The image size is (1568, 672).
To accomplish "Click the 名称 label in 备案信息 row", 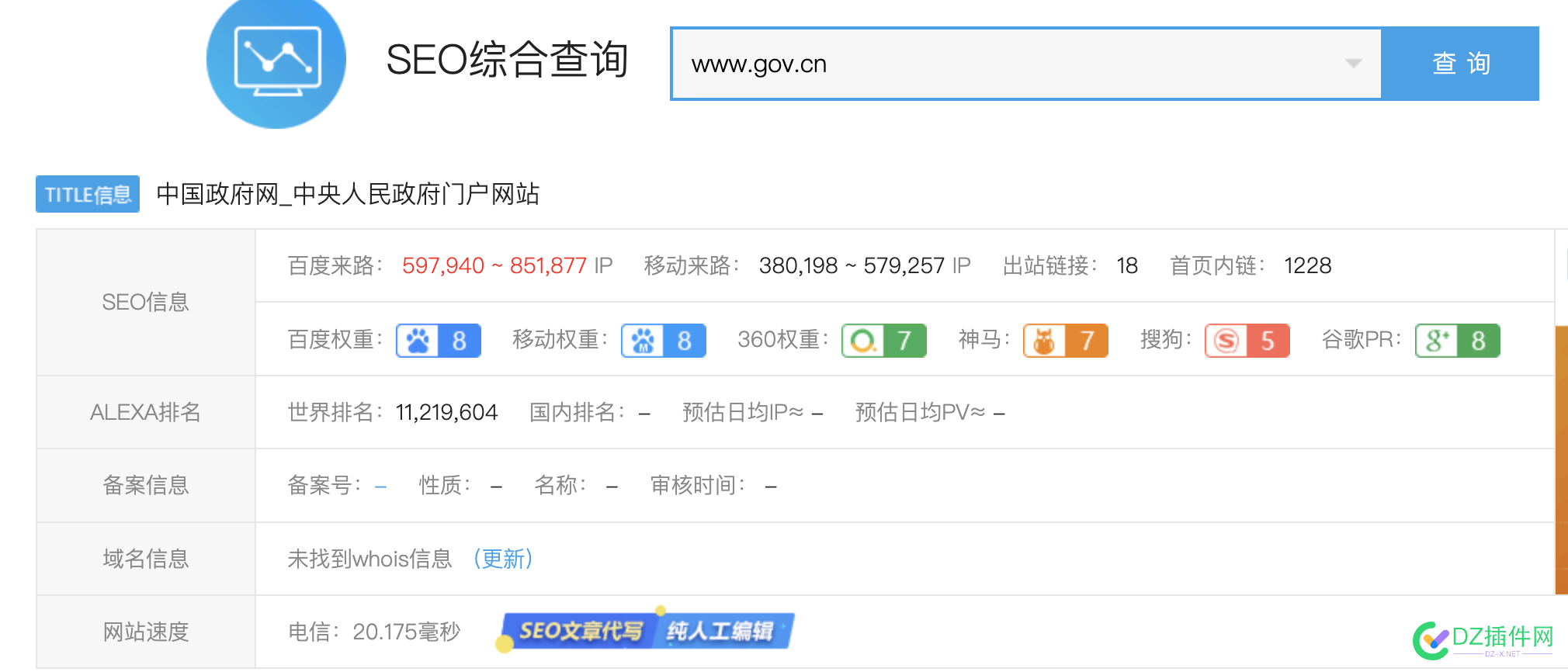I will (560, 486).
